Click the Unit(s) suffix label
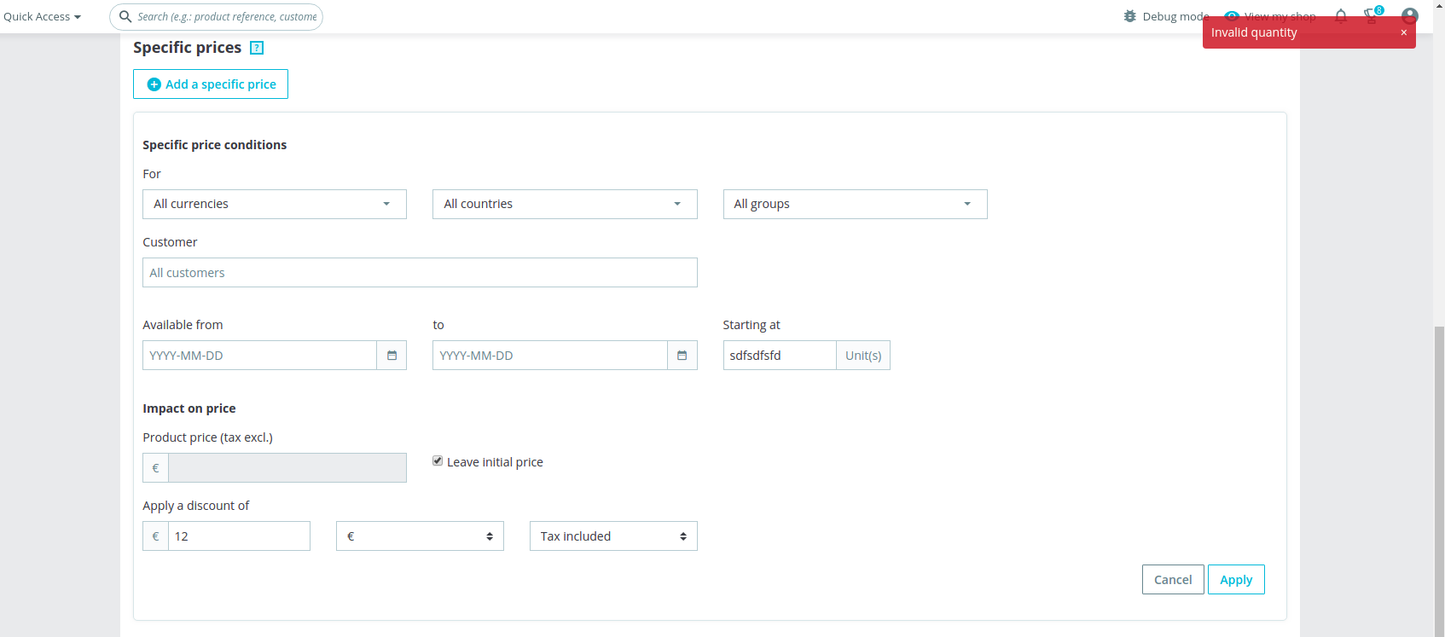 pos(863,355)
